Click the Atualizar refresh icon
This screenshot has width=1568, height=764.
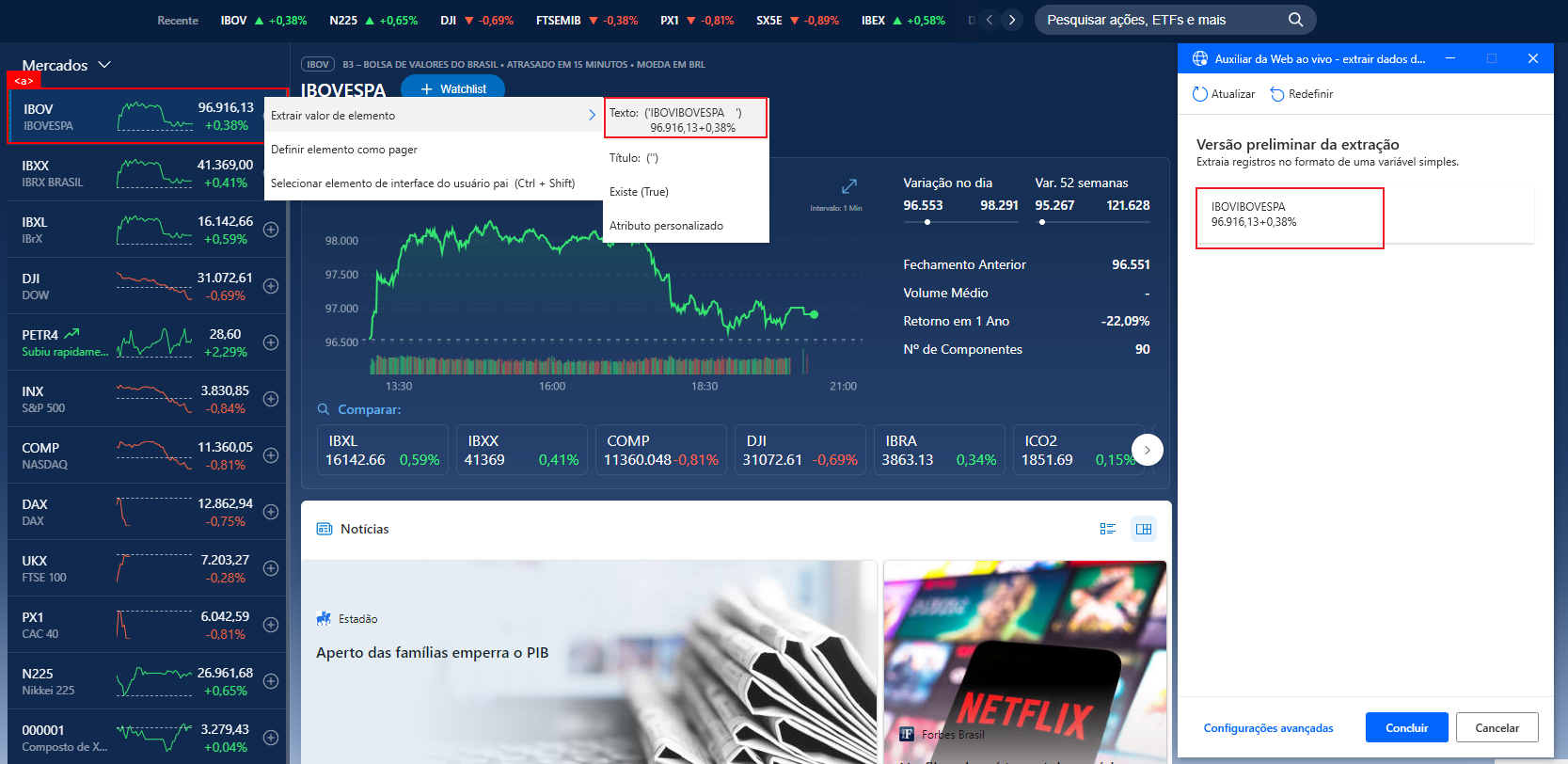[x=1199, y=94]
